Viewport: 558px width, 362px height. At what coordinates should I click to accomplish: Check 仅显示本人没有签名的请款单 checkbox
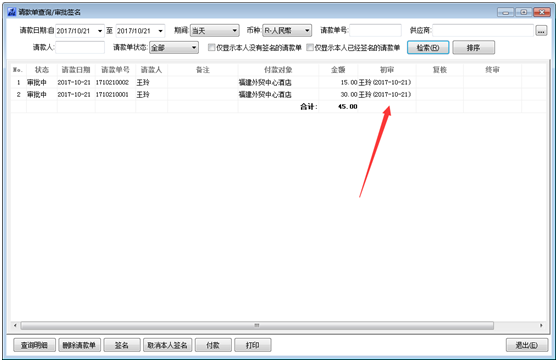(x=211, y=47)
